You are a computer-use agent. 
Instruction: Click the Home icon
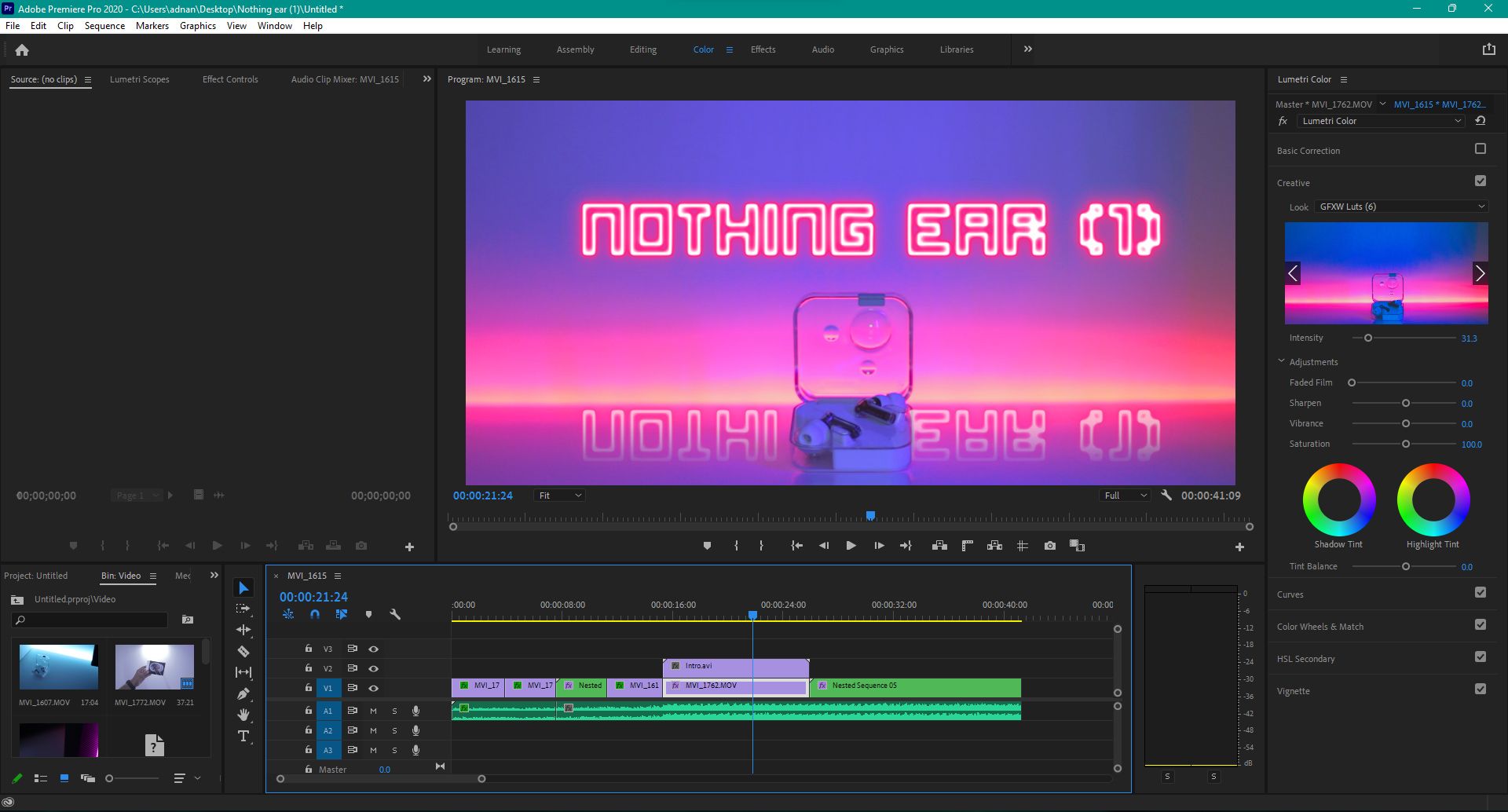[x=22, y=50]
